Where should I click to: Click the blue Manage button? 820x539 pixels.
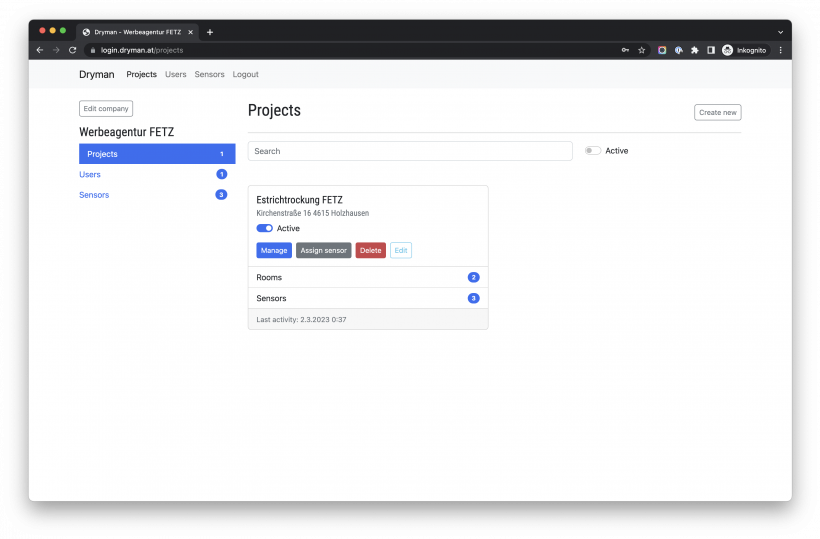click(x=274, y=250)
